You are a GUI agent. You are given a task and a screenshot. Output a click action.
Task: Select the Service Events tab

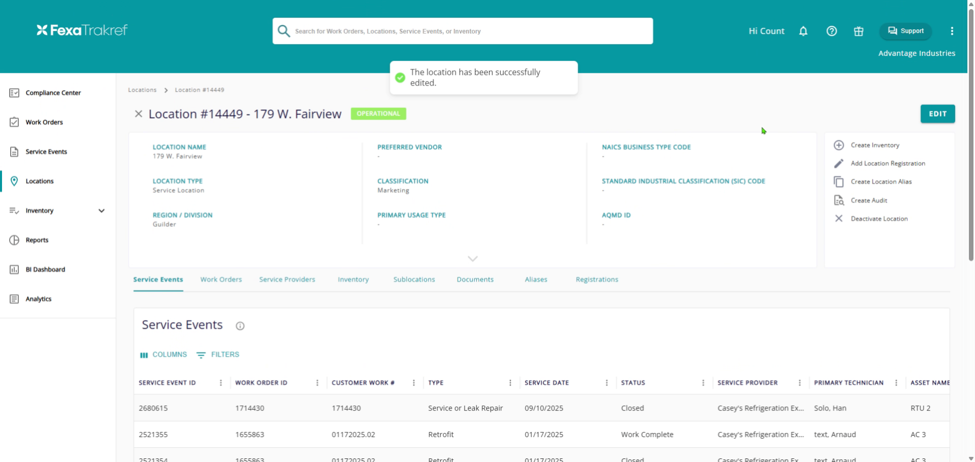pyautogui.click(x=158, y=280)
